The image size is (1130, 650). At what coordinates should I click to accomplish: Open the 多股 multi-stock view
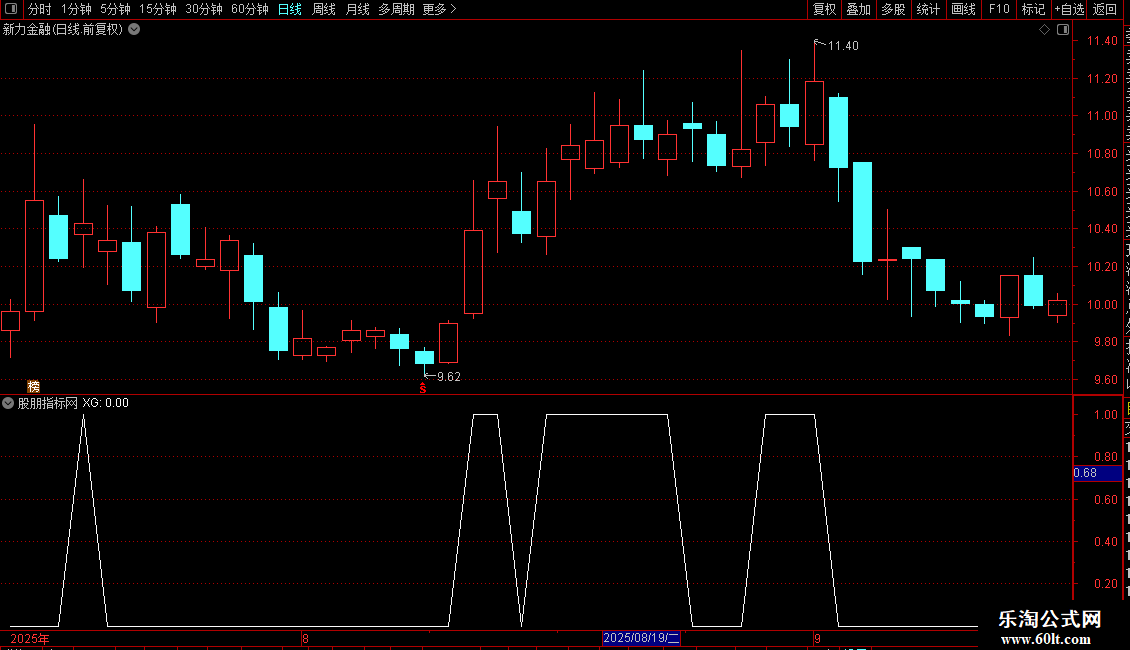893,9
